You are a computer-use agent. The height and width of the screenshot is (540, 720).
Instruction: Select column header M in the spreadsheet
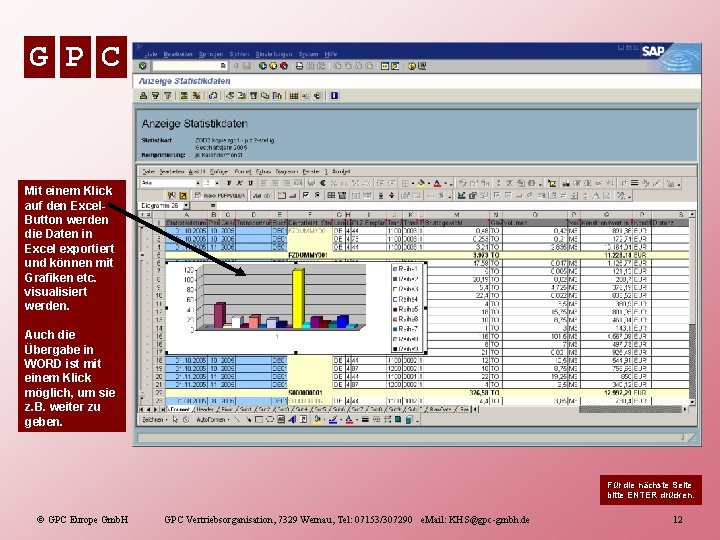456,214
